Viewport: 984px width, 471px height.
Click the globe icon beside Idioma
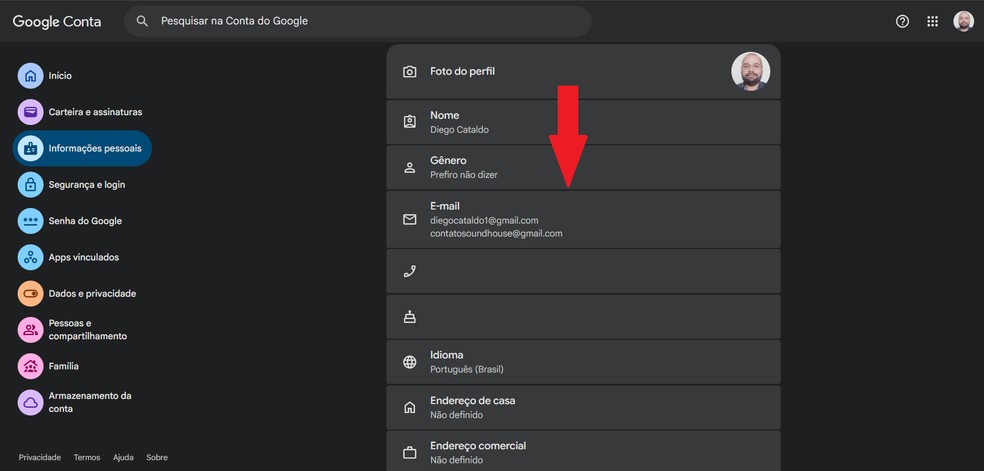coord(410,362)
